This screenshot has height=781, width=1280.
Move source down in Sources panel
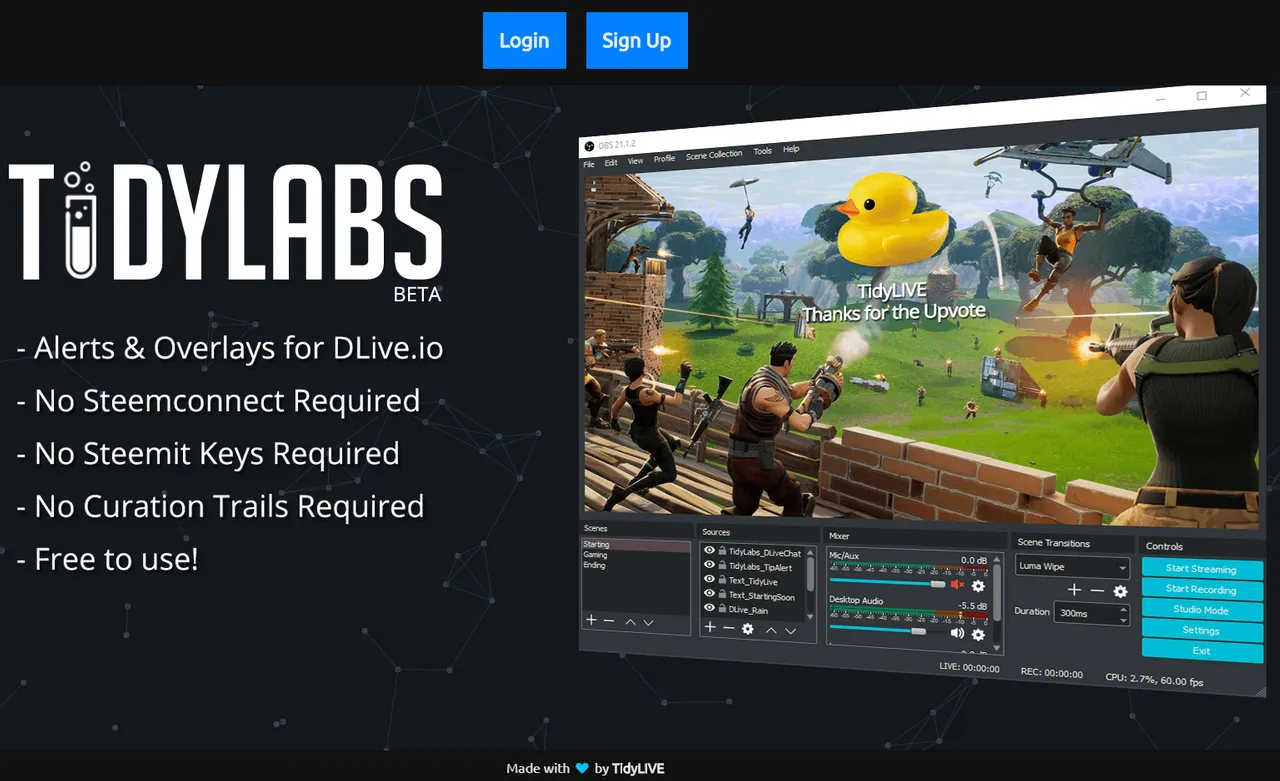(x=791, y=631)
